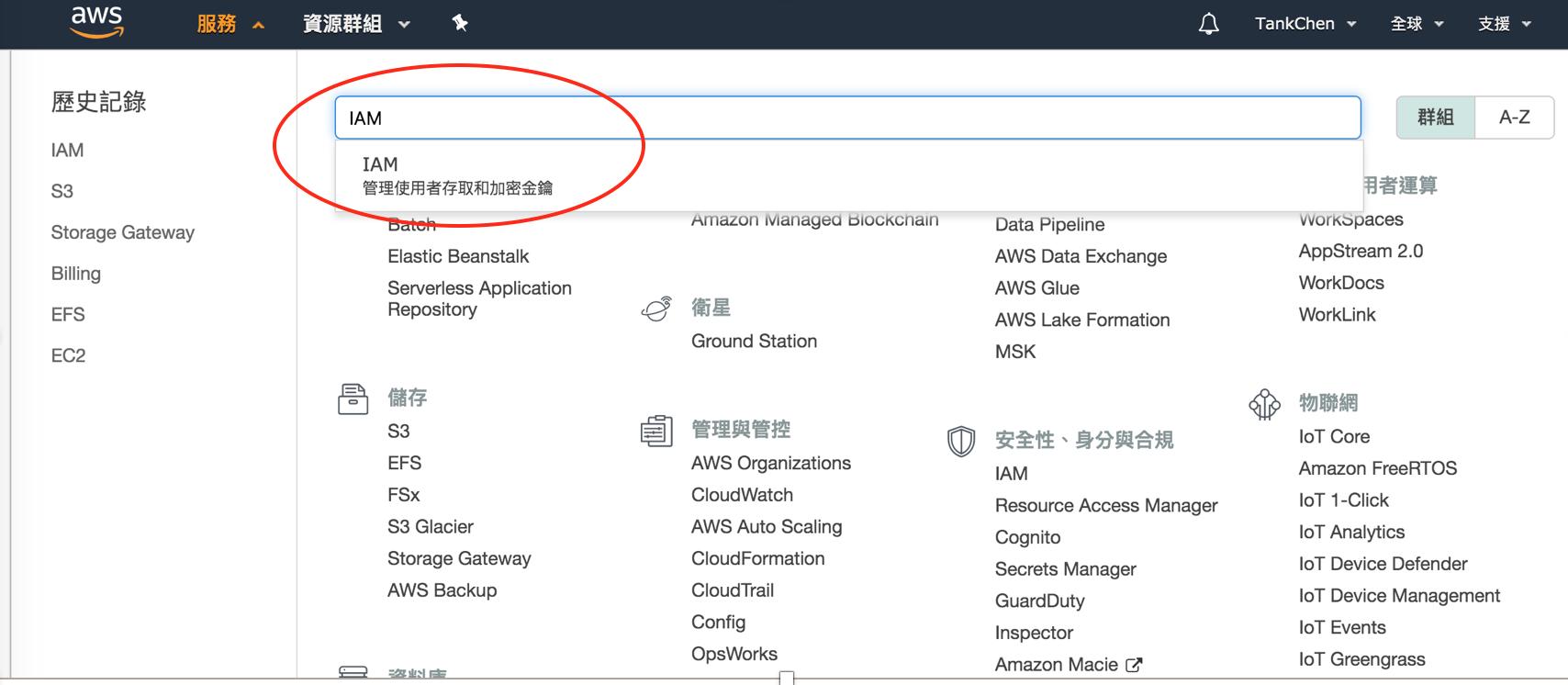
Task: Click the Security shield category icon
Action: coord(960,442)
